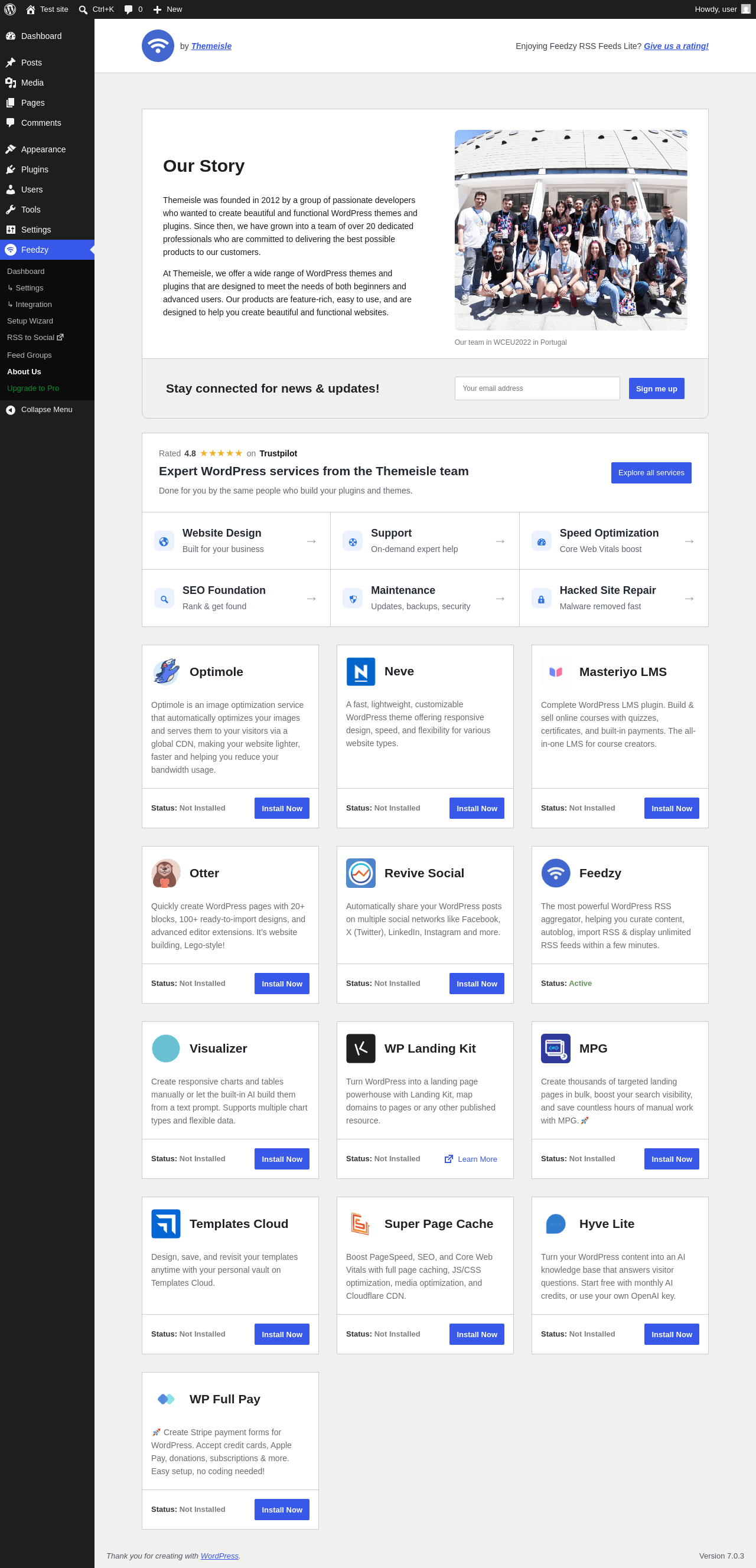This screenshot has width=756, height=1568.
Task: Click the Revive Social logo
Action: pyautogui.click(x=361, y=873)
